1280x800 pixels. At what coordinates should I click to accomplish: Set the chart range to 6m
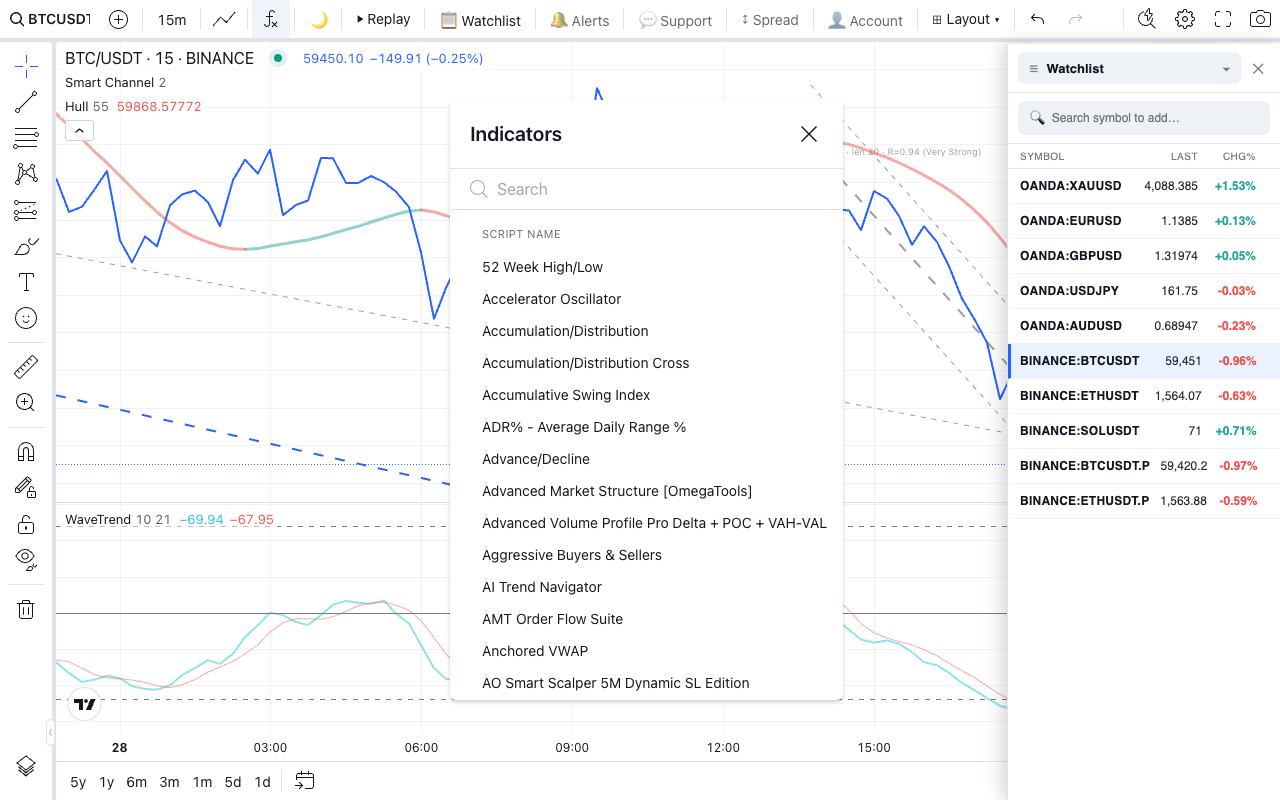[x=137, y=782]
